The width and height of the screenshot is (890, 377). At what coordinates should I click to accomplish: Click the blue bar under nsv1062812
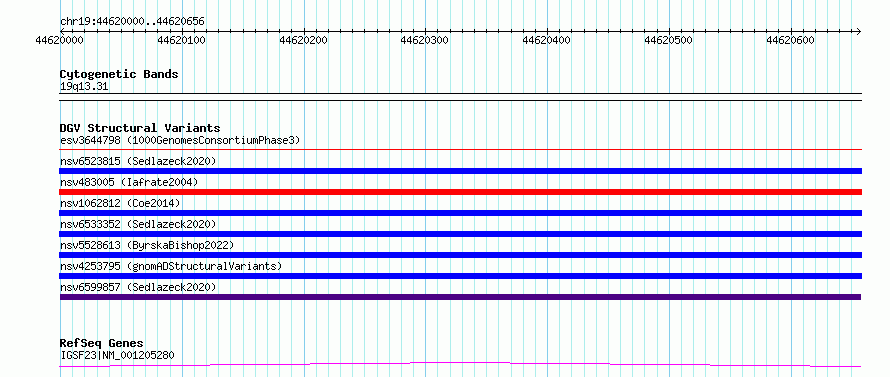pyautogui.click(x=460, y=213)
